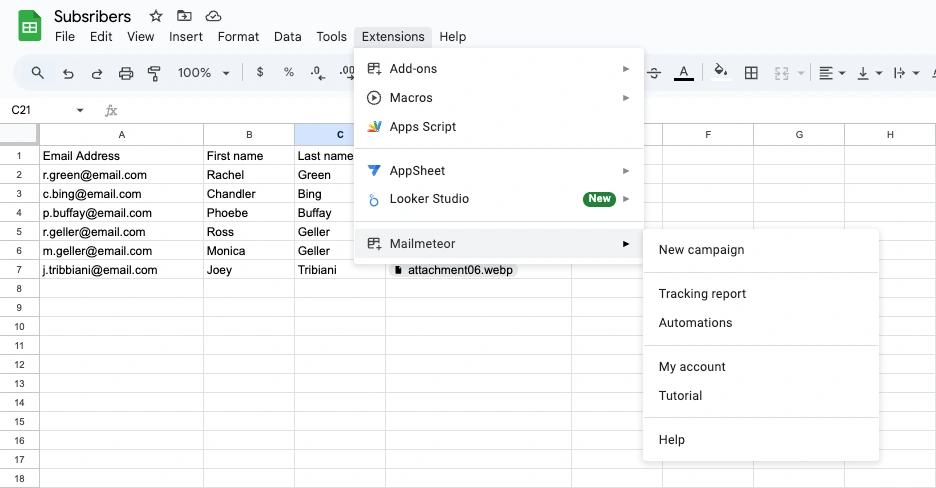Expand merge cells options arrow
936x488 pixels.
click(x=801, y=73)
